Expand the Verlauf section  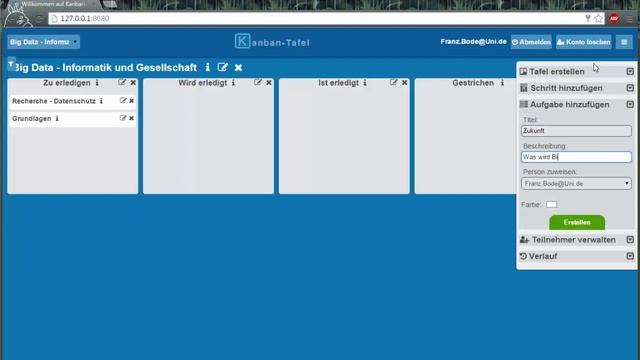click(x=630, y=256)
